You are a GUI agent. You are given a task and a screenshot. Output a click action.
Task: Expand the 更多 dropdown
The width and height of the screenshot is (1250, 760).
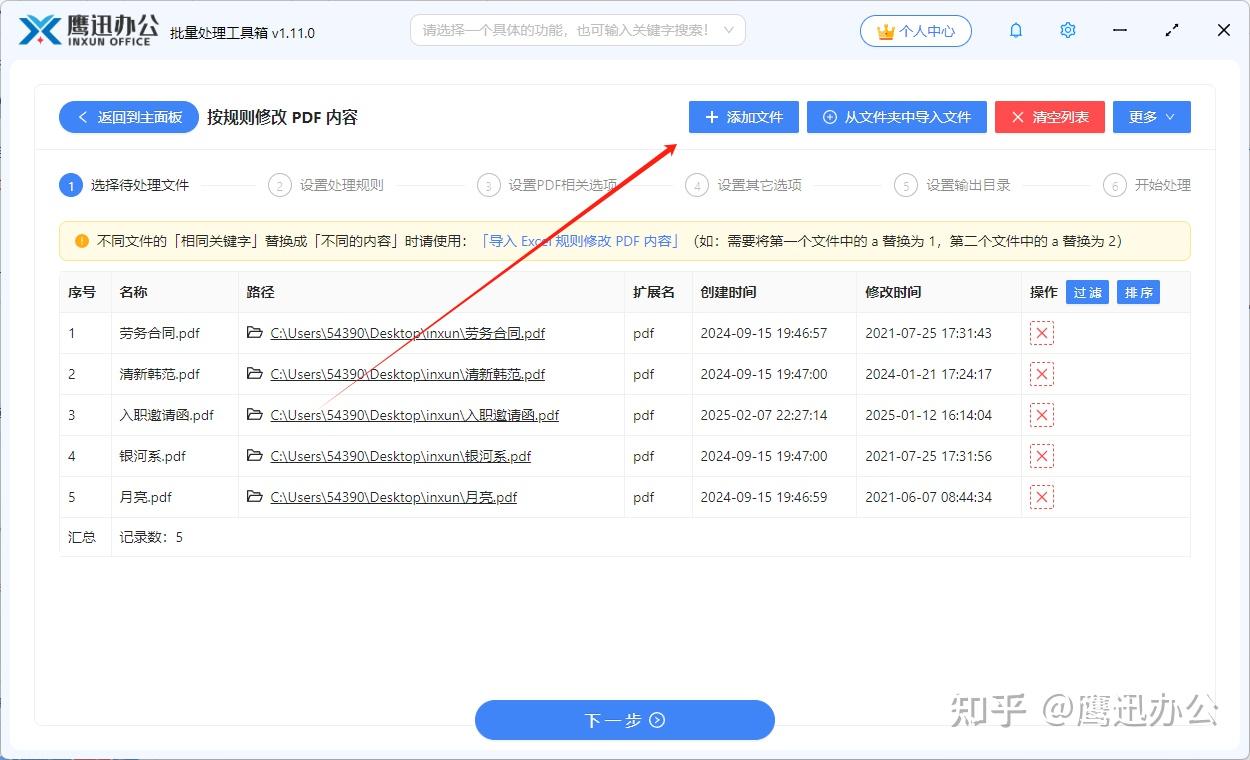pos(1152,117)
